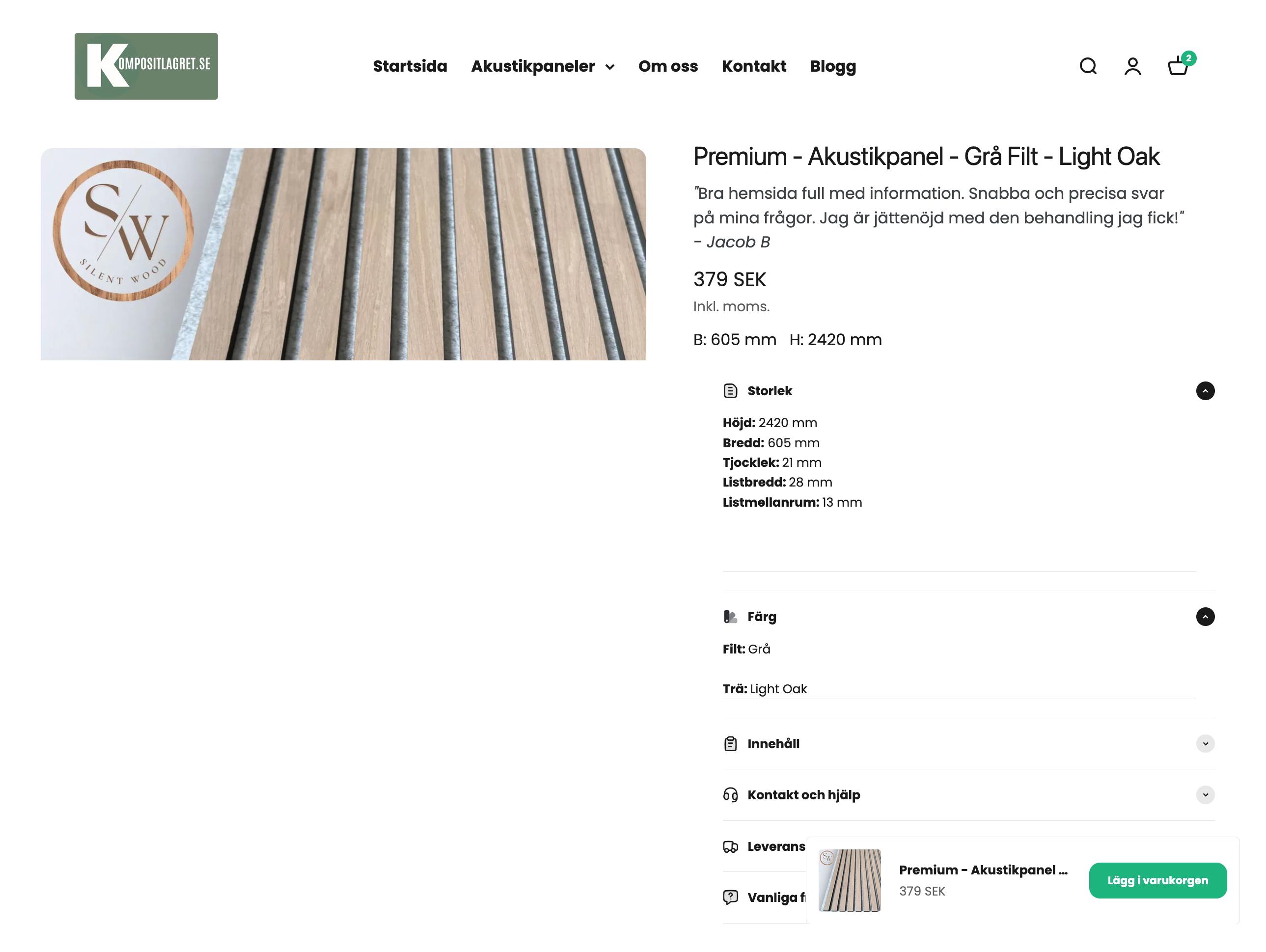Click the Kontakt och hjälp headset icon
The image size is (1266, 952).
(x=730, y=795)
